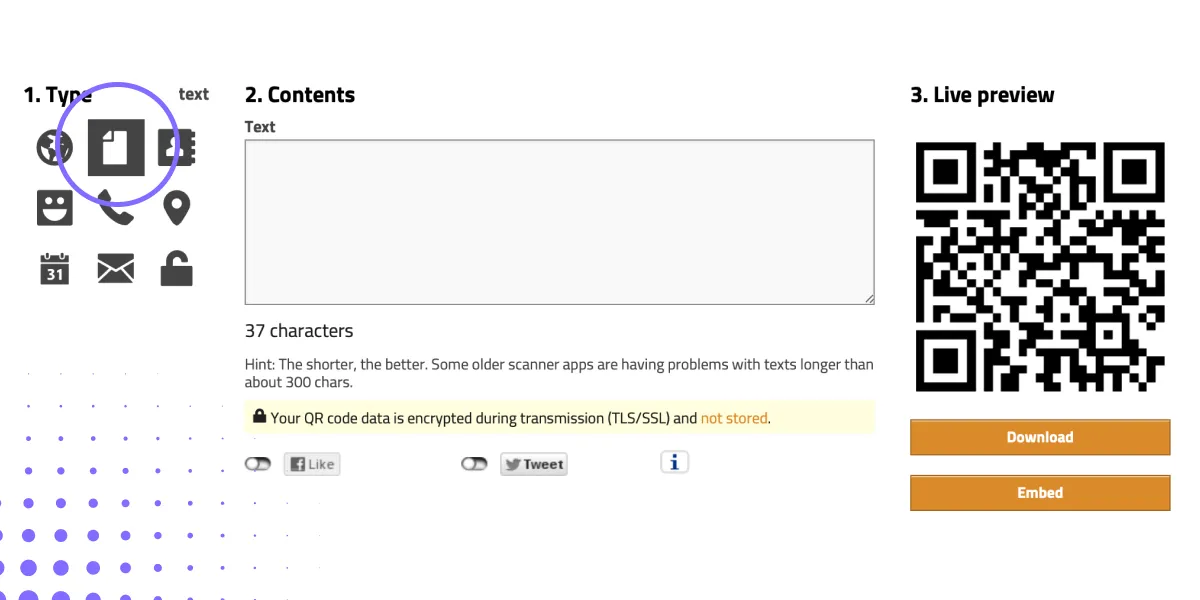Enable the Facebook Like toggle switch
1200x600 pixels.
[258, 463]
